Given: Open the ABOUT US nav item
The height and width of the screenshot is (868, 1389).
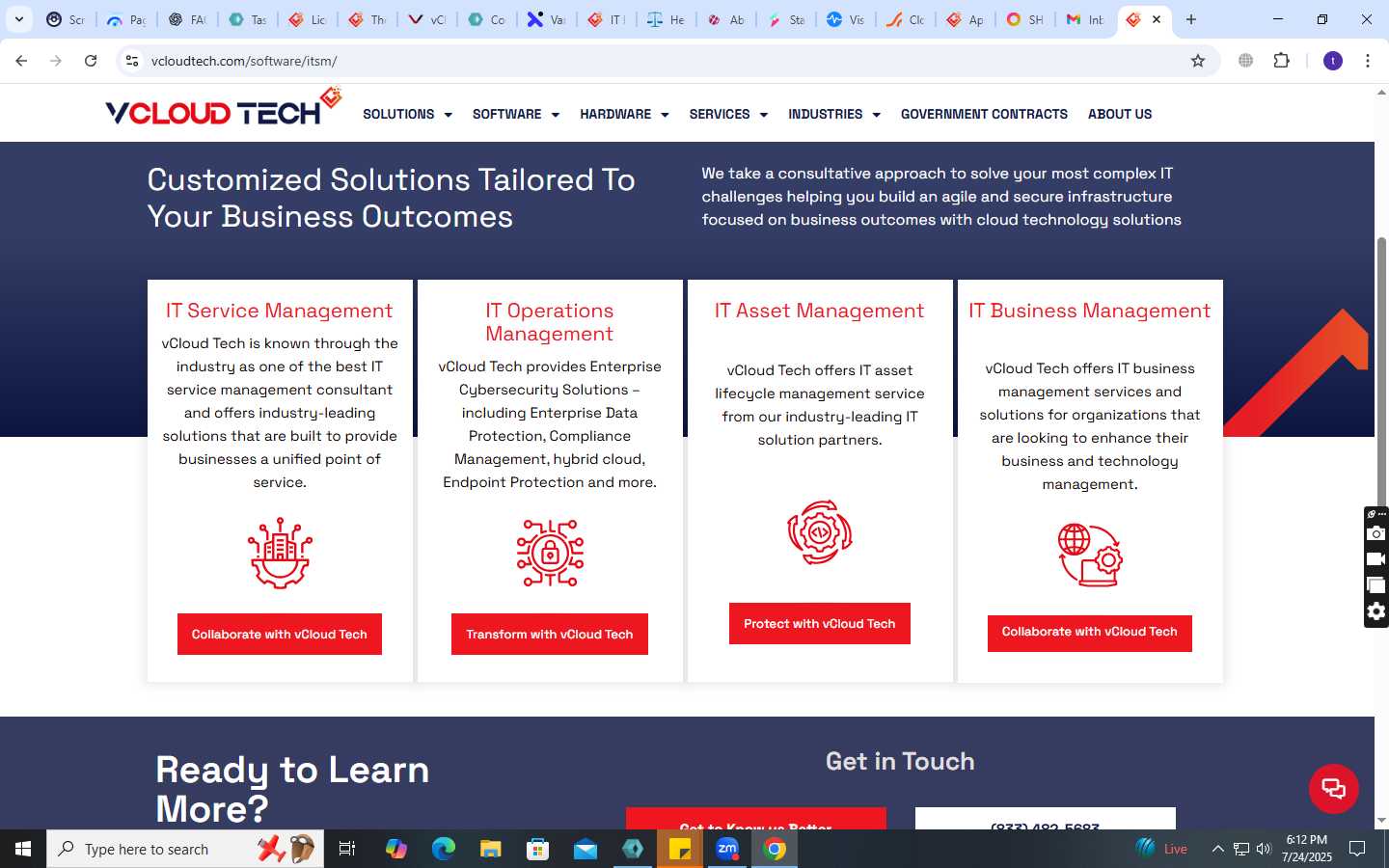Looking at the screenshot, I should coord(1120,114).
